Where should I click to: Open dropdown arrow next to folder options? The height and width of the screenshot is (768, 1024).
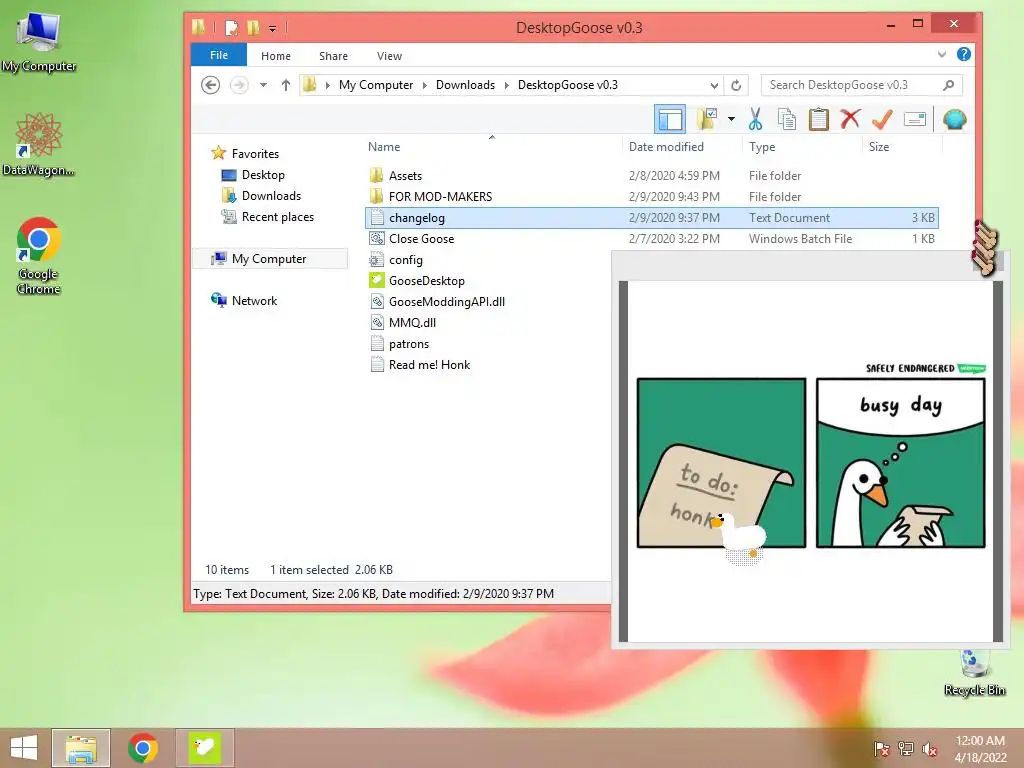pos(731,120)
